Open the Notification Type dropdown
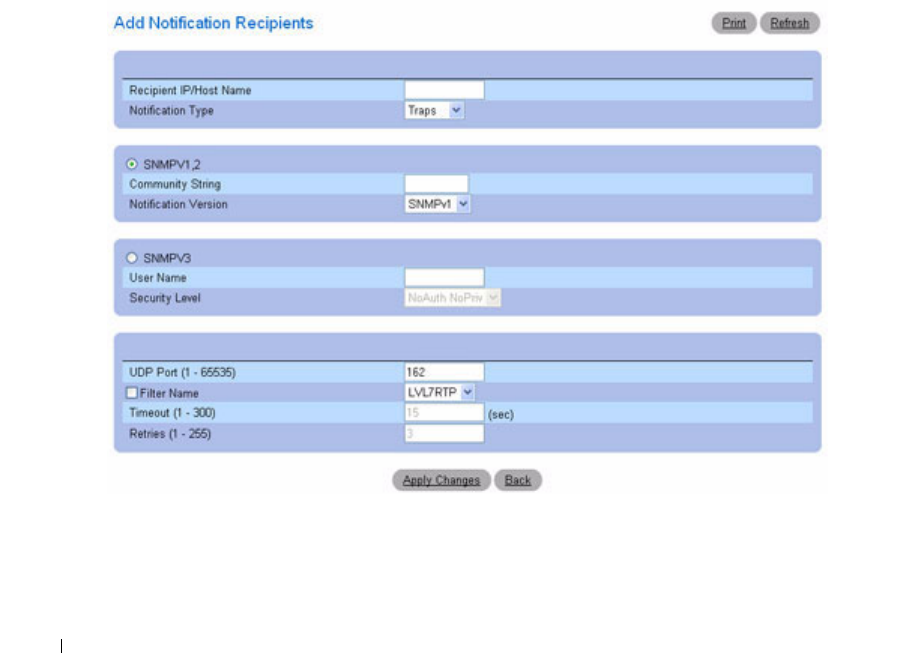The width and height of the screenshot is (900, 653). pos(435,110)
